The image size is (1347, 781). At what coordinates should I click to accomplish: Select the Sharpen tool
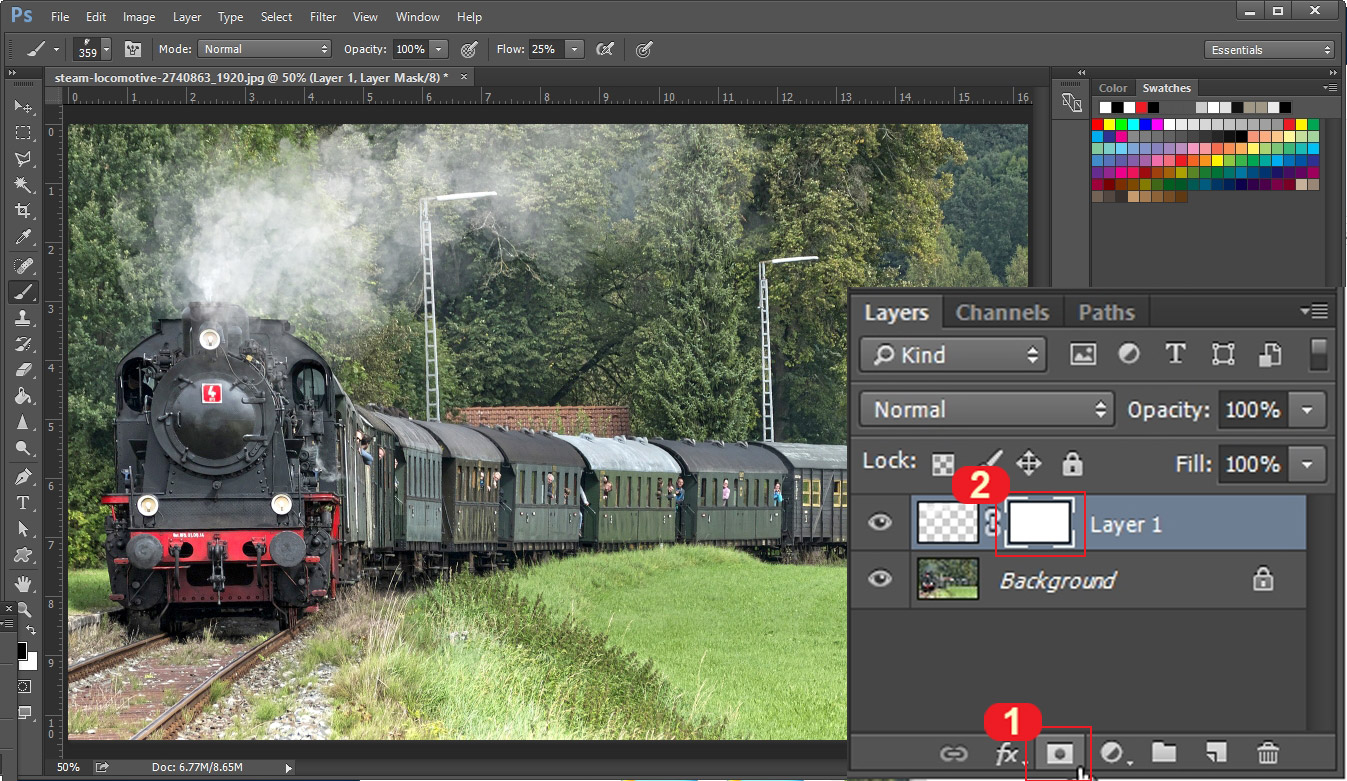(x=23, y=422)
